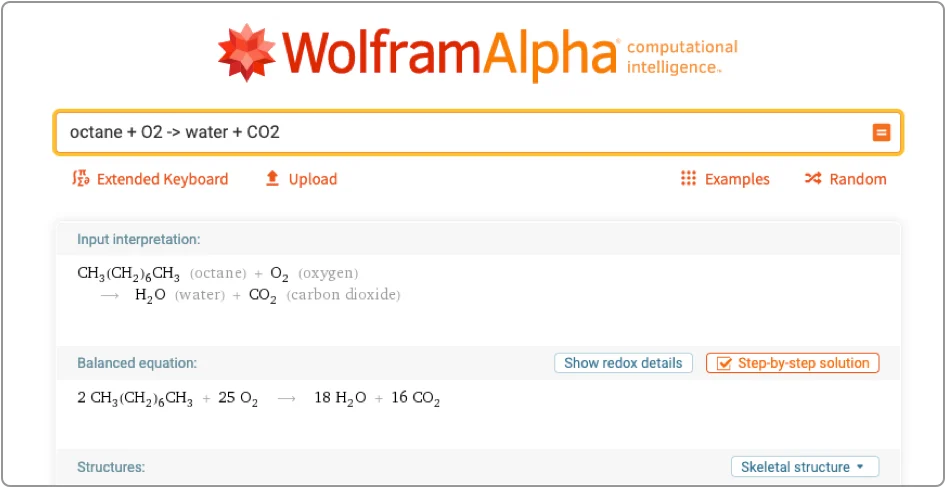Viewport: 946px width, 488px height.
Task: Click the Step-by-step checkmark icon
Action: tap(723, 364)
